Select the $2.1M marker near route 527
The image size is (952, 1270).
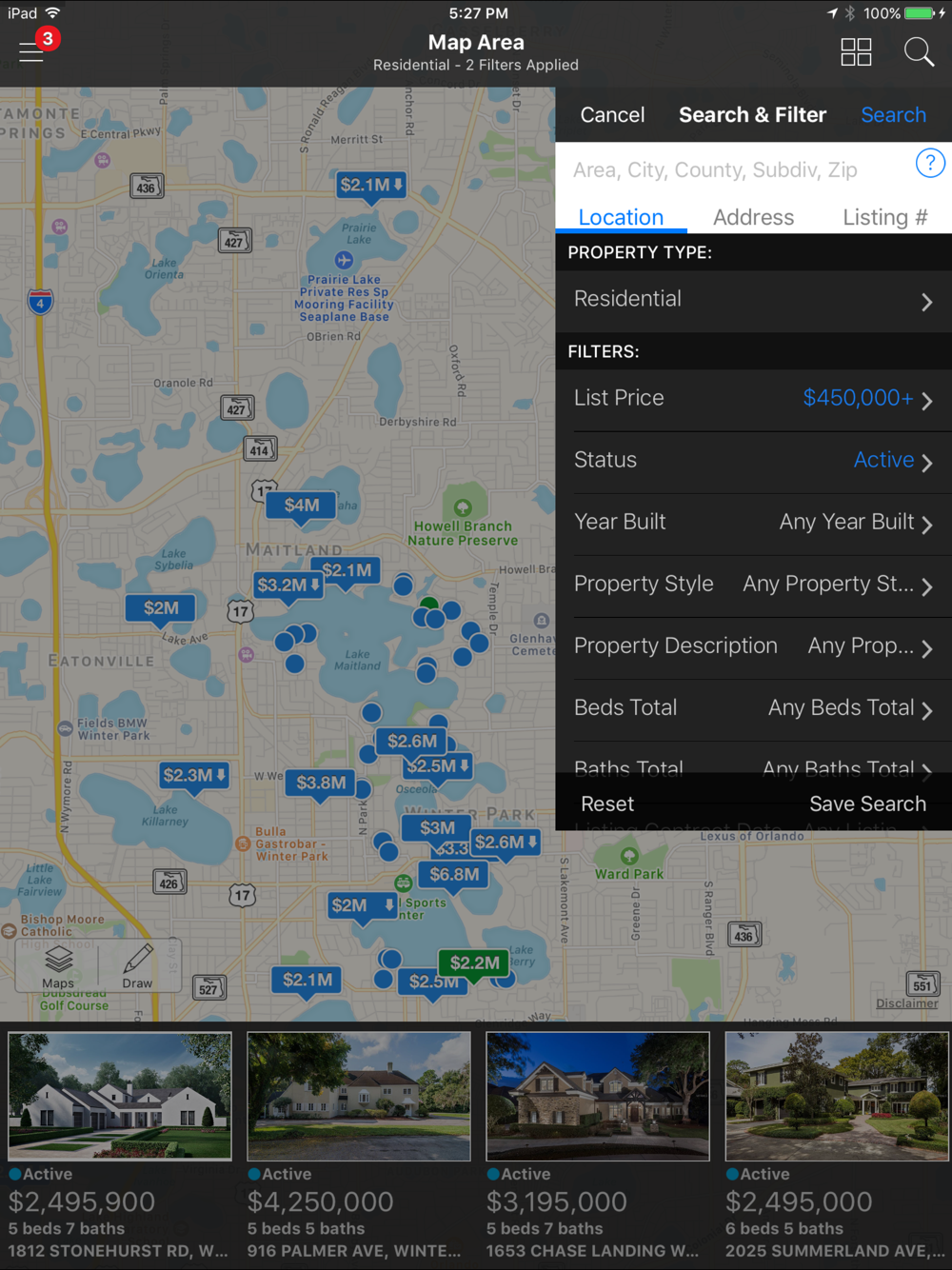click(307, 980)
